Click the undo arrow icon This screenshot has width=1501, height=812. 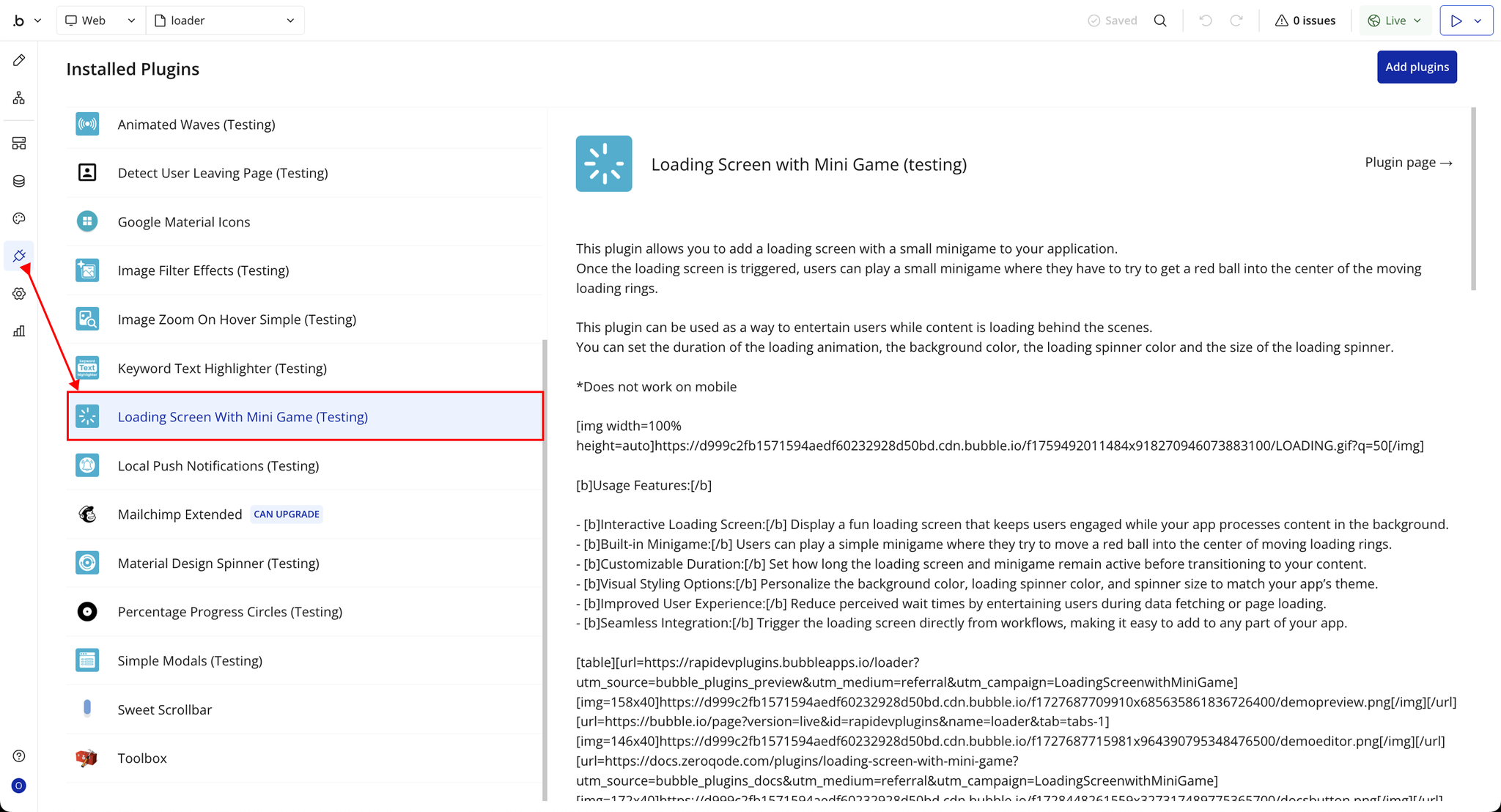1205,21
